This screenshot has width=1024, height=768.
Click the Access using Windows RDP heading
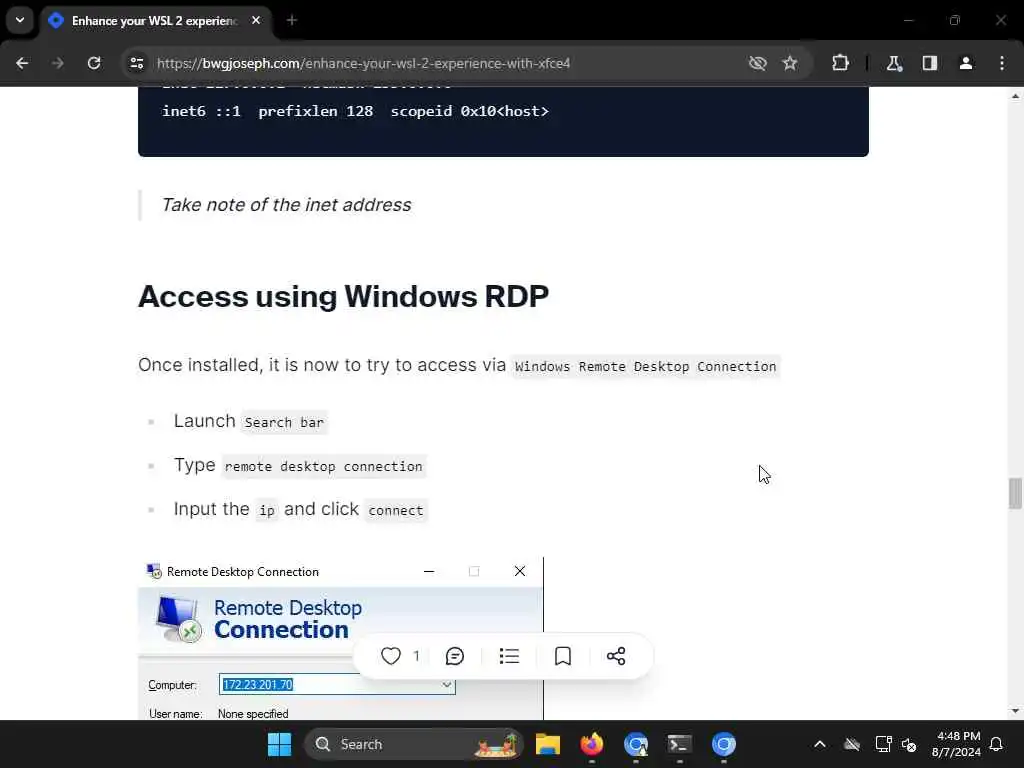[x=344, y=296]
